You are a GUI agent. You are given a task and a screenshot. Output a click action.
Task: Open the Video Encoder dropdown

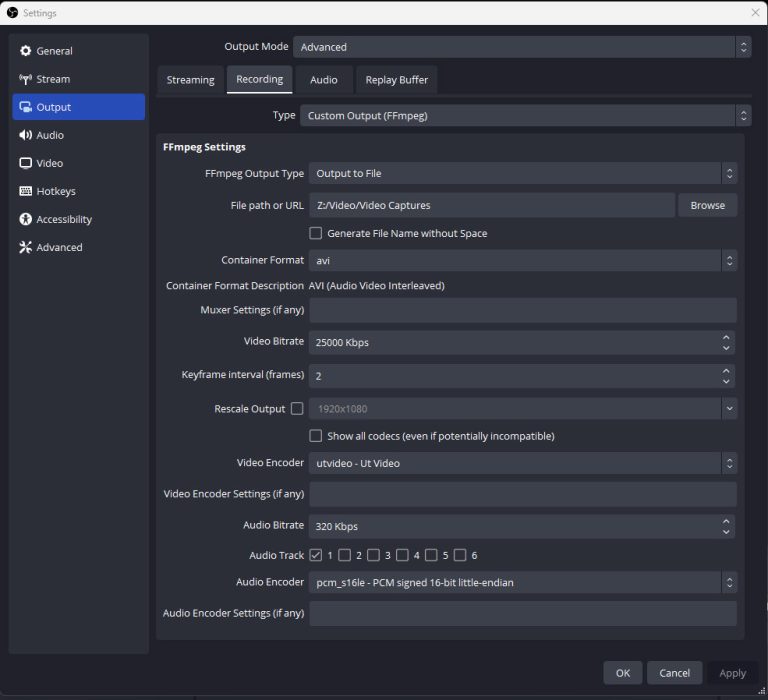click(x=521, y=463)
